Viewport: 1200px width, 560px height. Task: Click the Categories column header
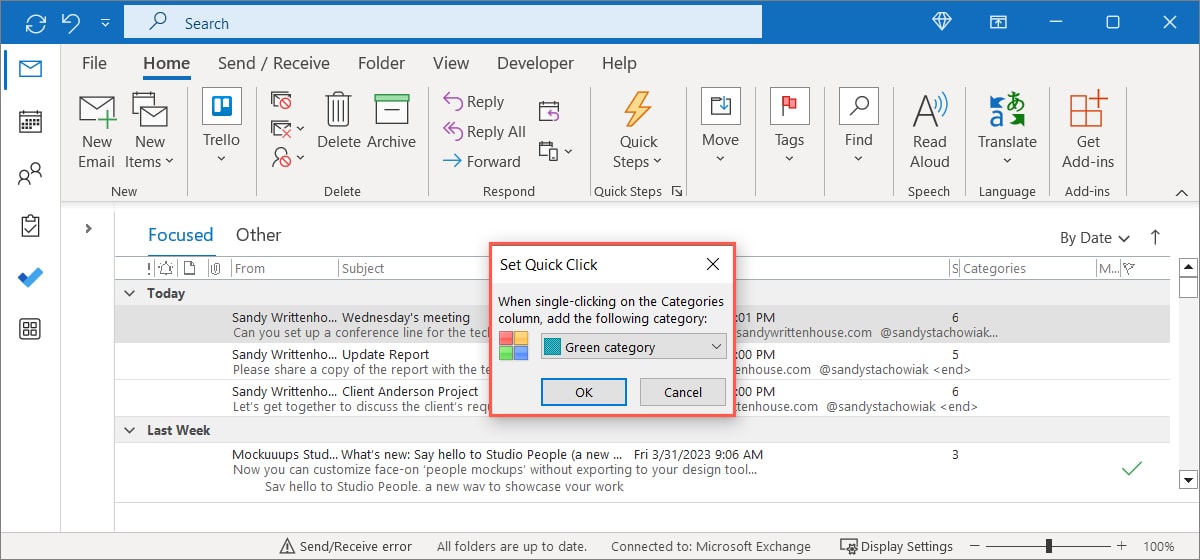994,268
